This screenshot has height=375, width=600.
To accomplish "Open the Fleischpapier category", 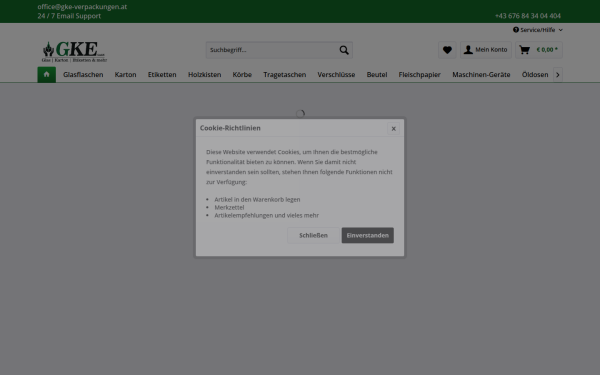I will pos(420,75).
